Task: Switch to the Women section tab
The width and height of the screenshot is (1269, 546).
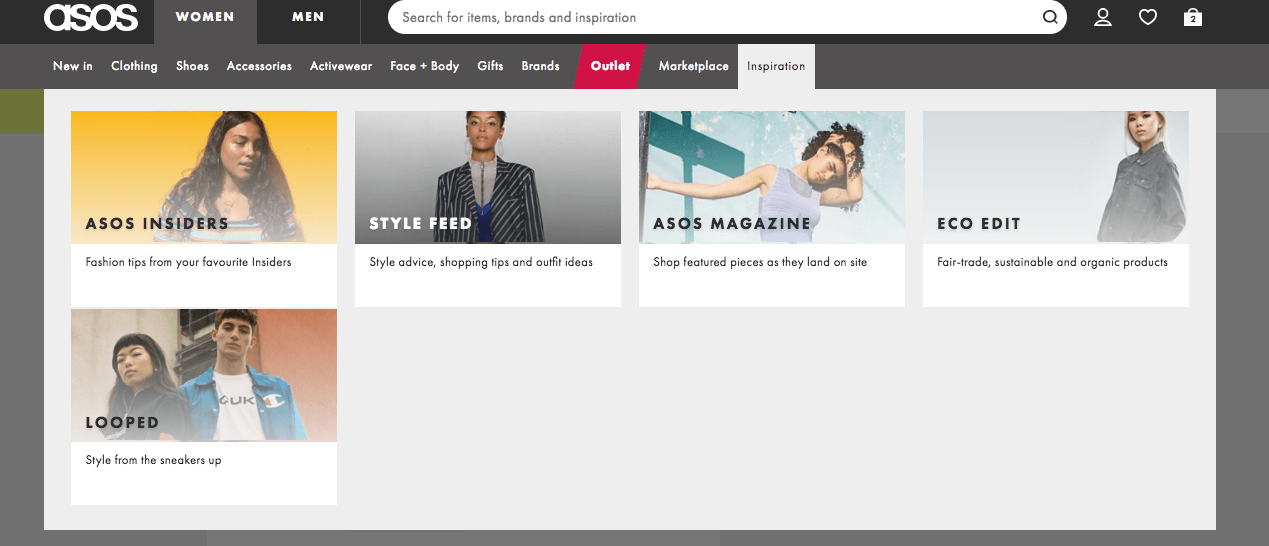Action: click(205, 18)
